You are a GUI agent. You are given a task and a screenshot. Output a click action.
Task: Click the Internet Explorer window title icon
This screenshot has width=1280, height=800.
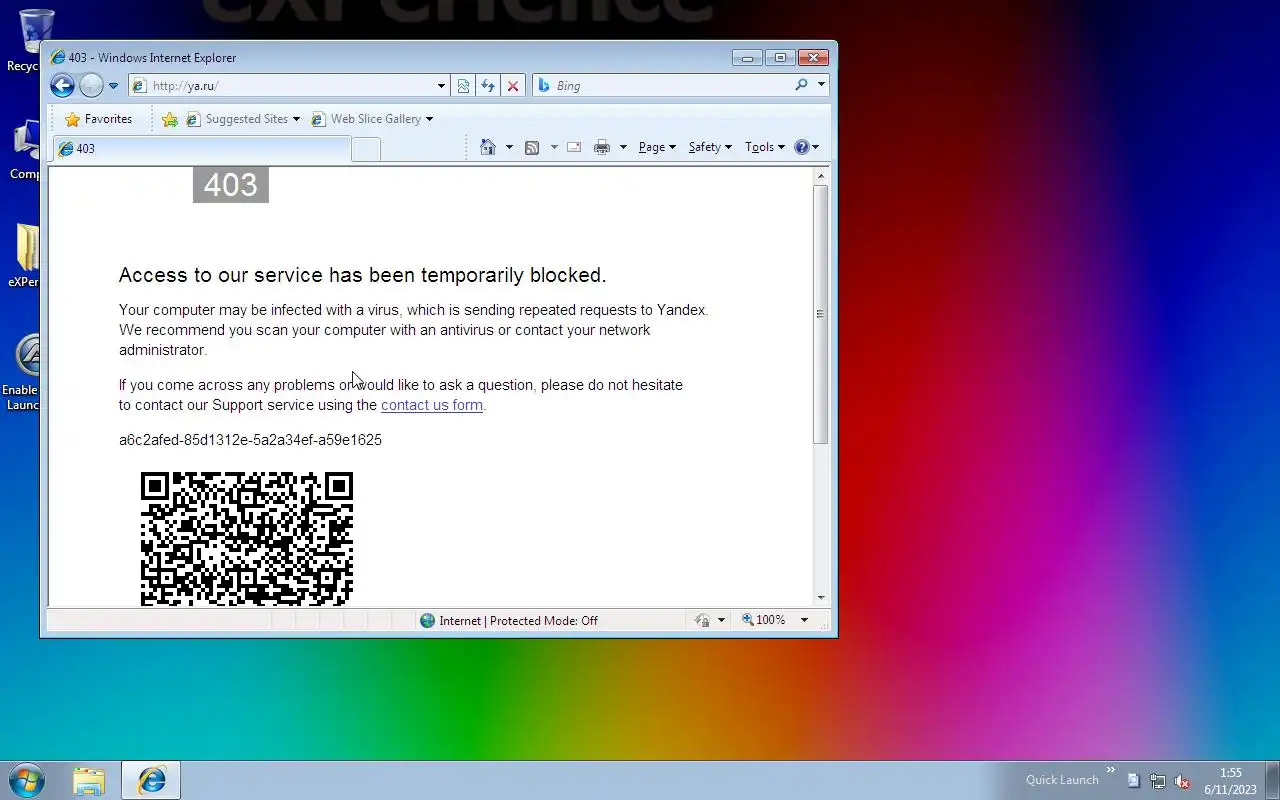58,57
